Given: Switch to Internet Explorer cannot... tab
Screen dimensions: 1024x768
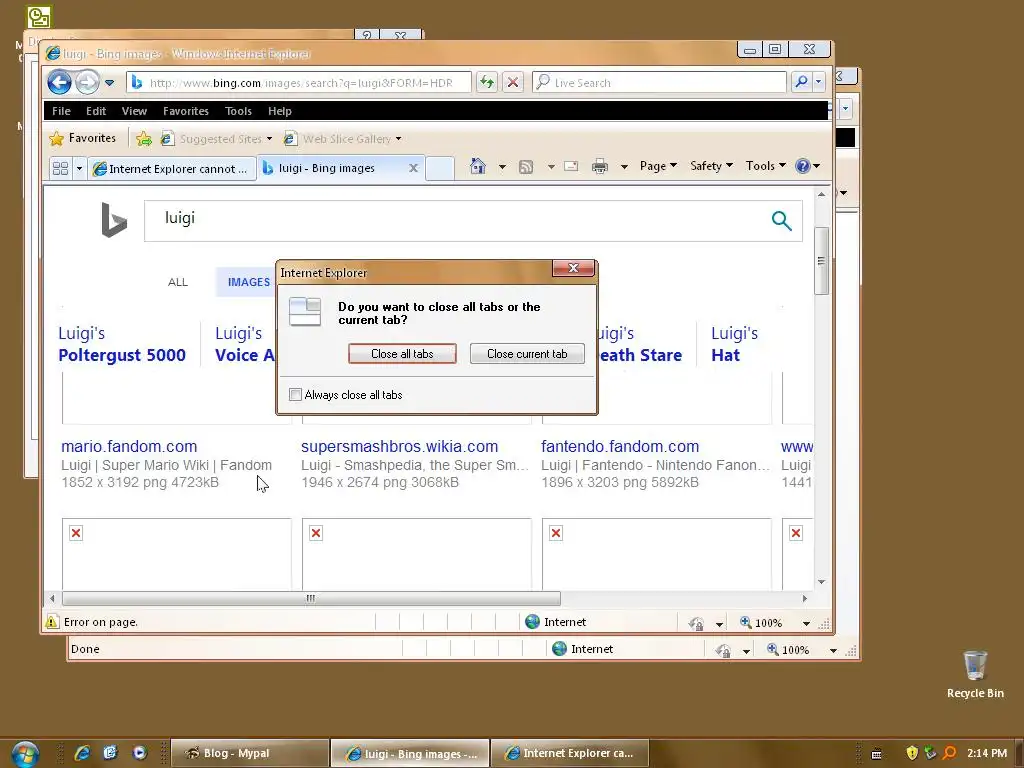Looking at the screenshot, I should pos(172,168).
